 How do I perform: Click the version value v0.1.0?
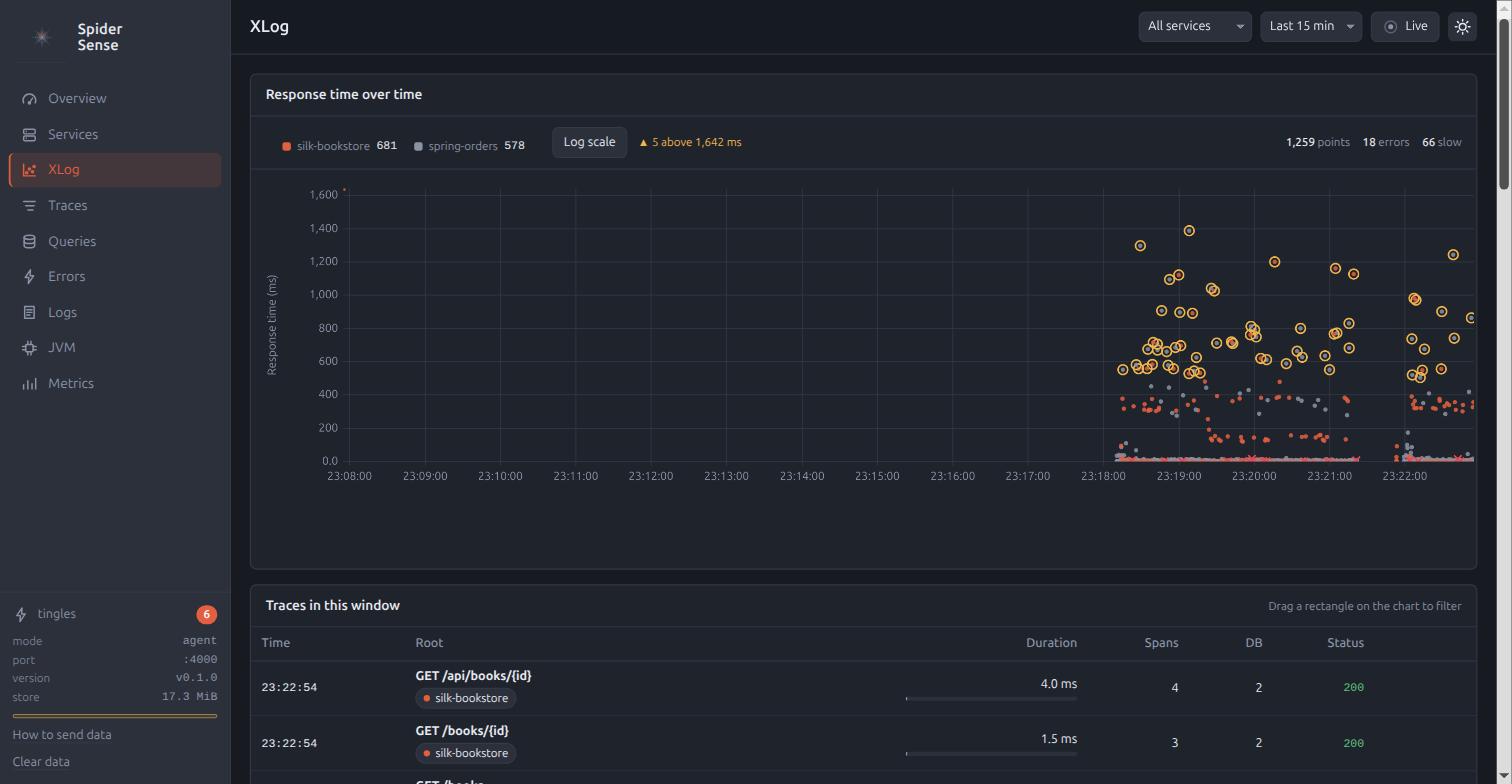196,678
